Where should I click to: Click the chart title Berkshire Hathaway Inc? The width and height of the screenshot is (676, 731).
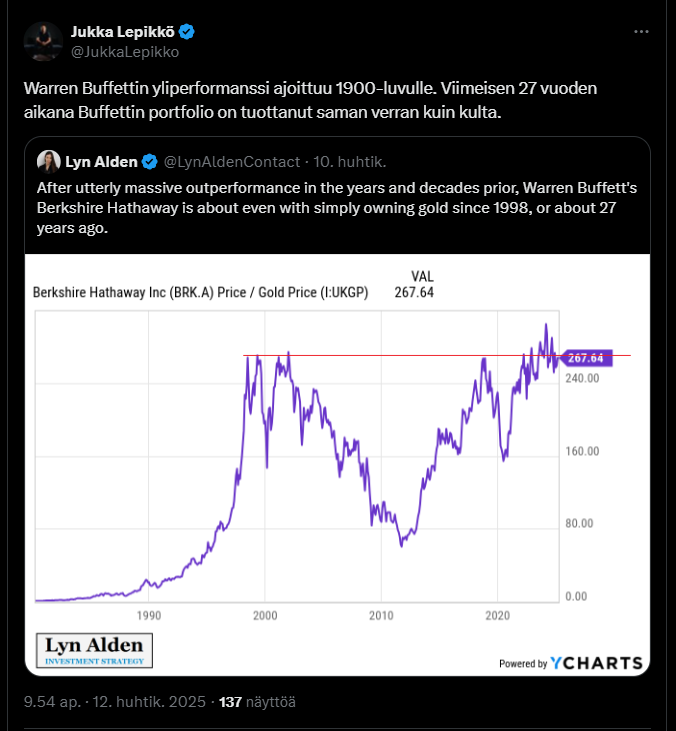coord(200,294)
